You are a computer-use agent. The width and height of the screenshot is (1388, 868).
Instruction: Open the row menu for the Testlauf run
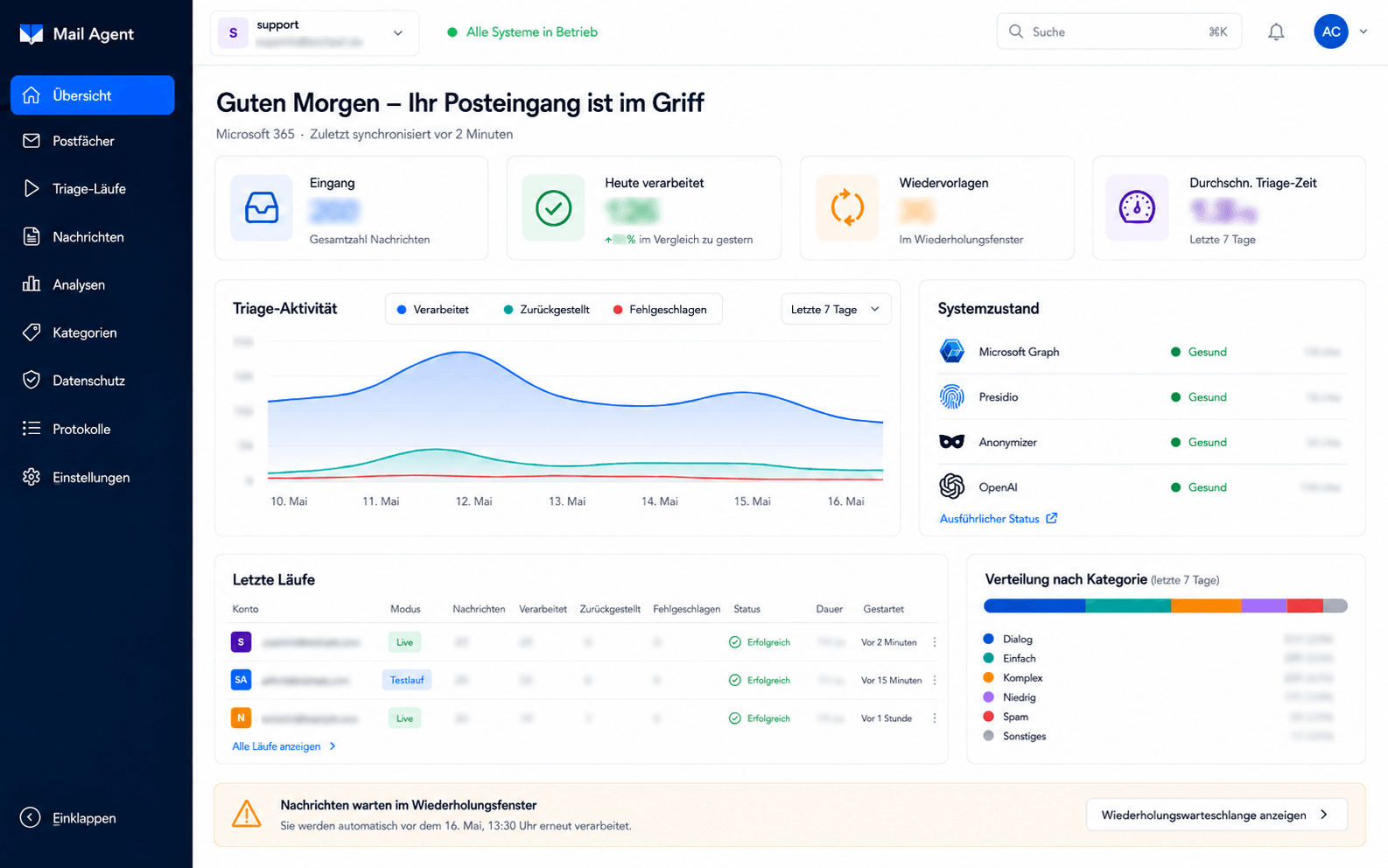pos(935,680)
